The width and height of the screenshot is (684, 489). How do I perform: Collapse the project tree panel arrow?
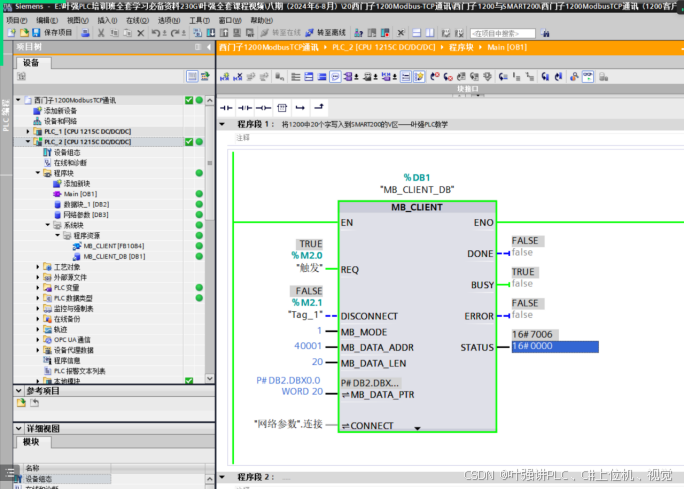click(209, 47)
